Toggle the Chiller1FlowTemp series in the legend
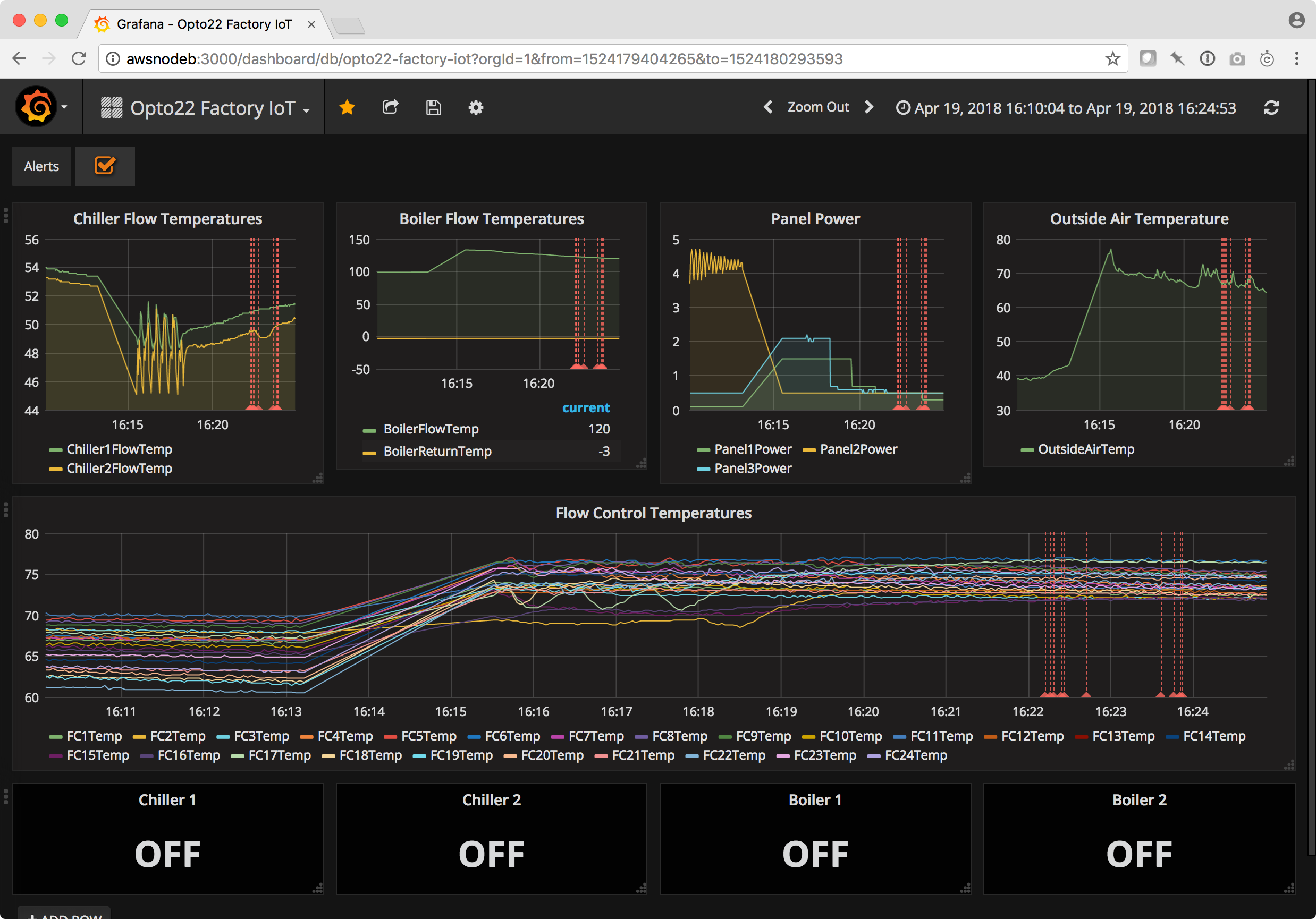The height and width of the screenshot is (919, 1316). (x=119, y=449)
